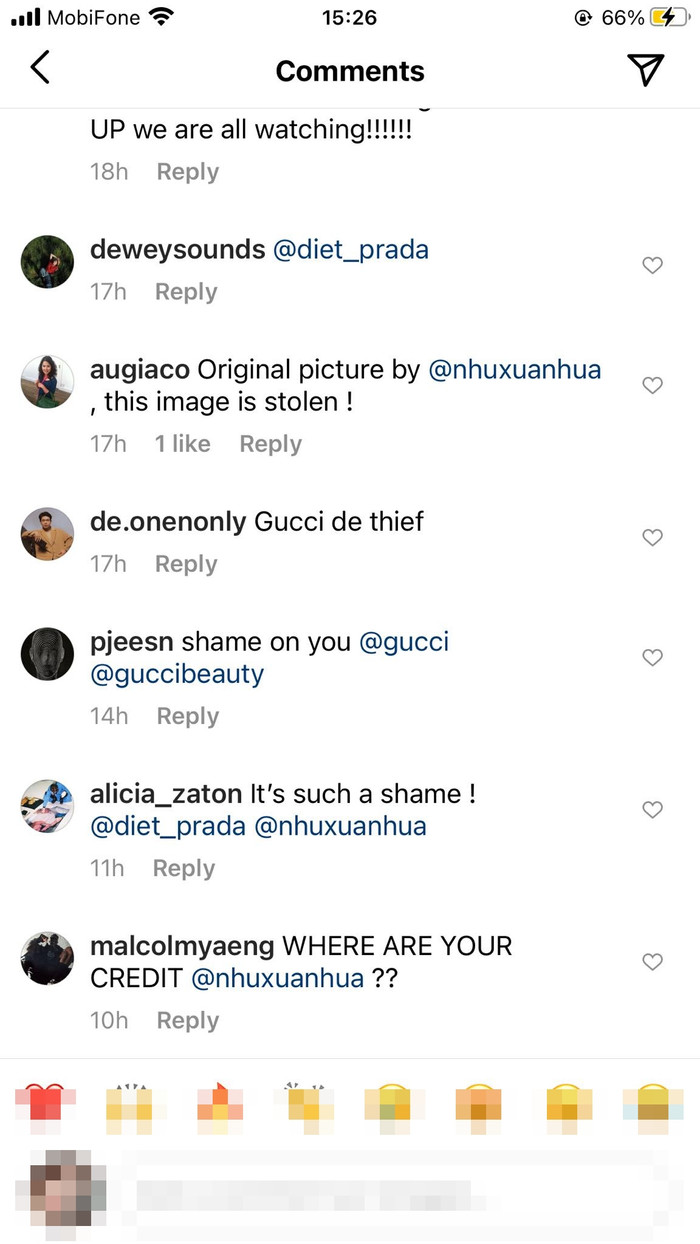Open malcolmyaeng's profile avatar
The image size is (700, 1244).
pyautogui.click(x=47, y=959)
